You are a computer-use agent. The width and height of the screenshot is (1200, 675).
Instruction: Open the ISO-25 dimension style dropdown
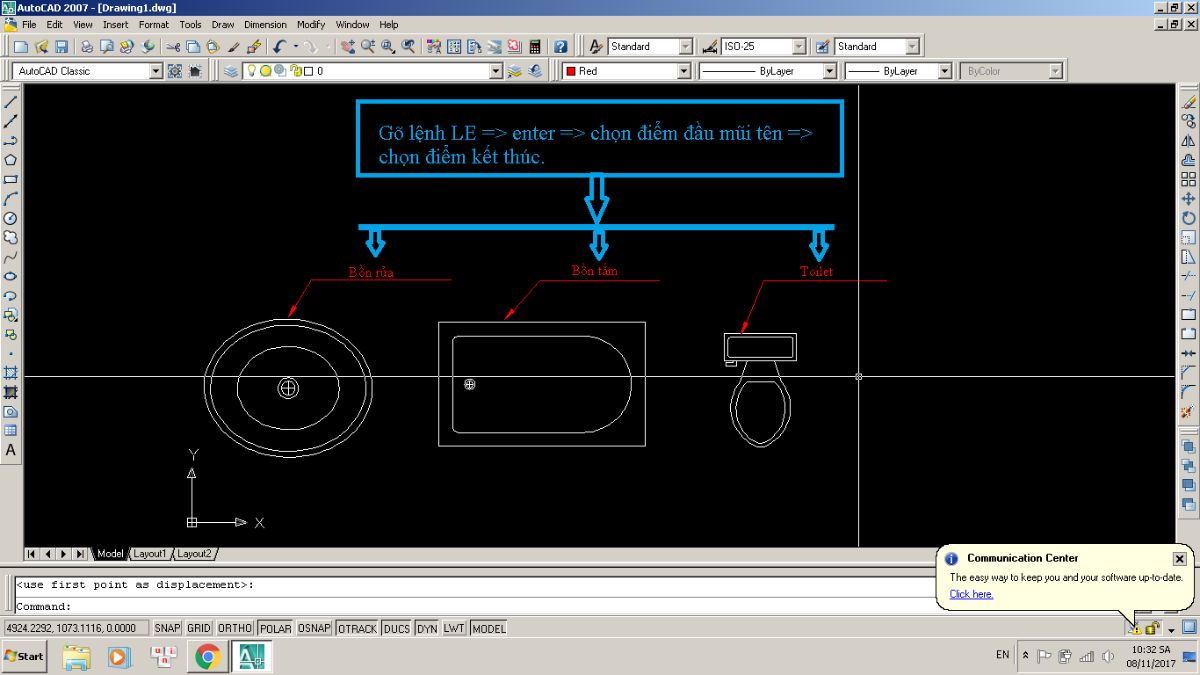point(799,46)
